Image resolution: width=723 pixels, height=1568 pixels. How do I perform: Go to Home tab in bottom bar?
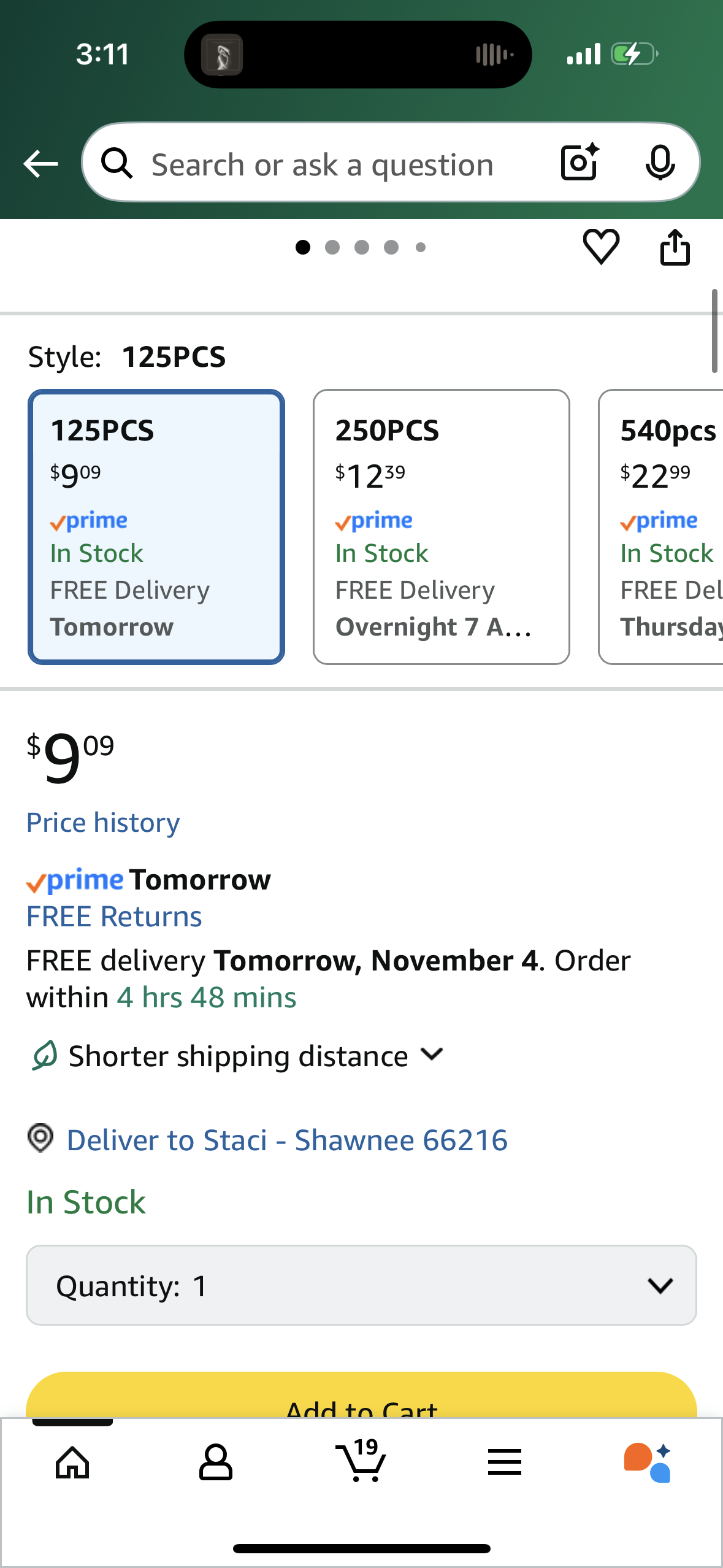click(72, 1462)
